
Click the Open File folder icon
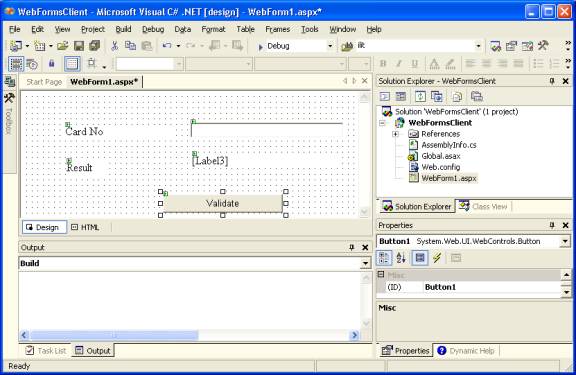click(62, 46)
